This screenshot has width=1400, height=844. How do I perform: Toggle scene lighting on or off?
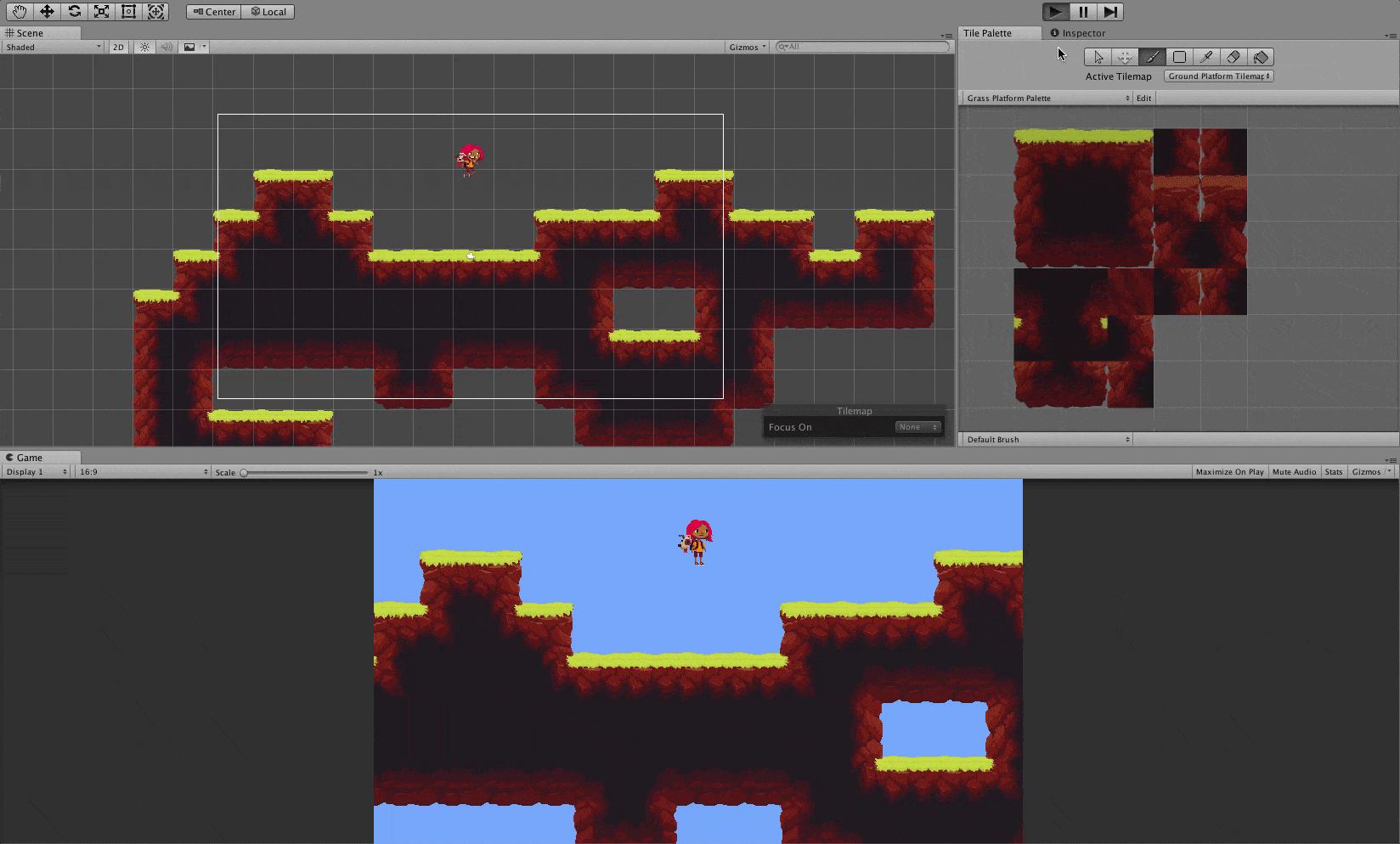coord(144,47)
